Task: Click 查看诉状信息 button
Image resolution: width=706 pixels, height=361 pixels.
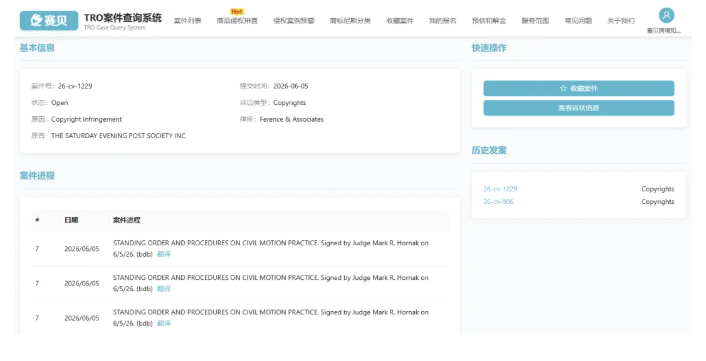Action: 579,108
